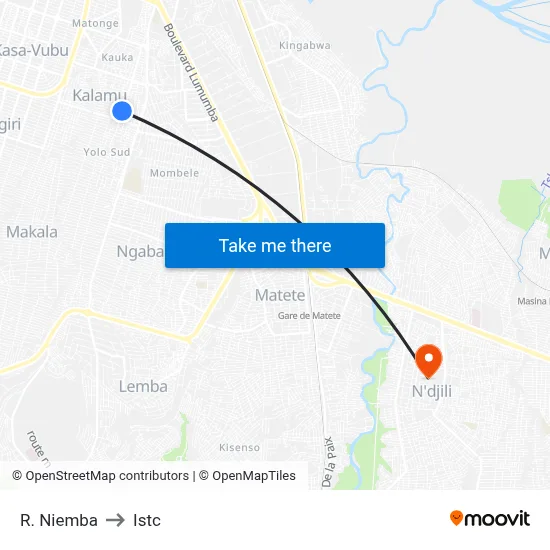Select the blue origin marker near Kalamu
The width and height of the screenshot is (550, 550).
click(122, 111)
